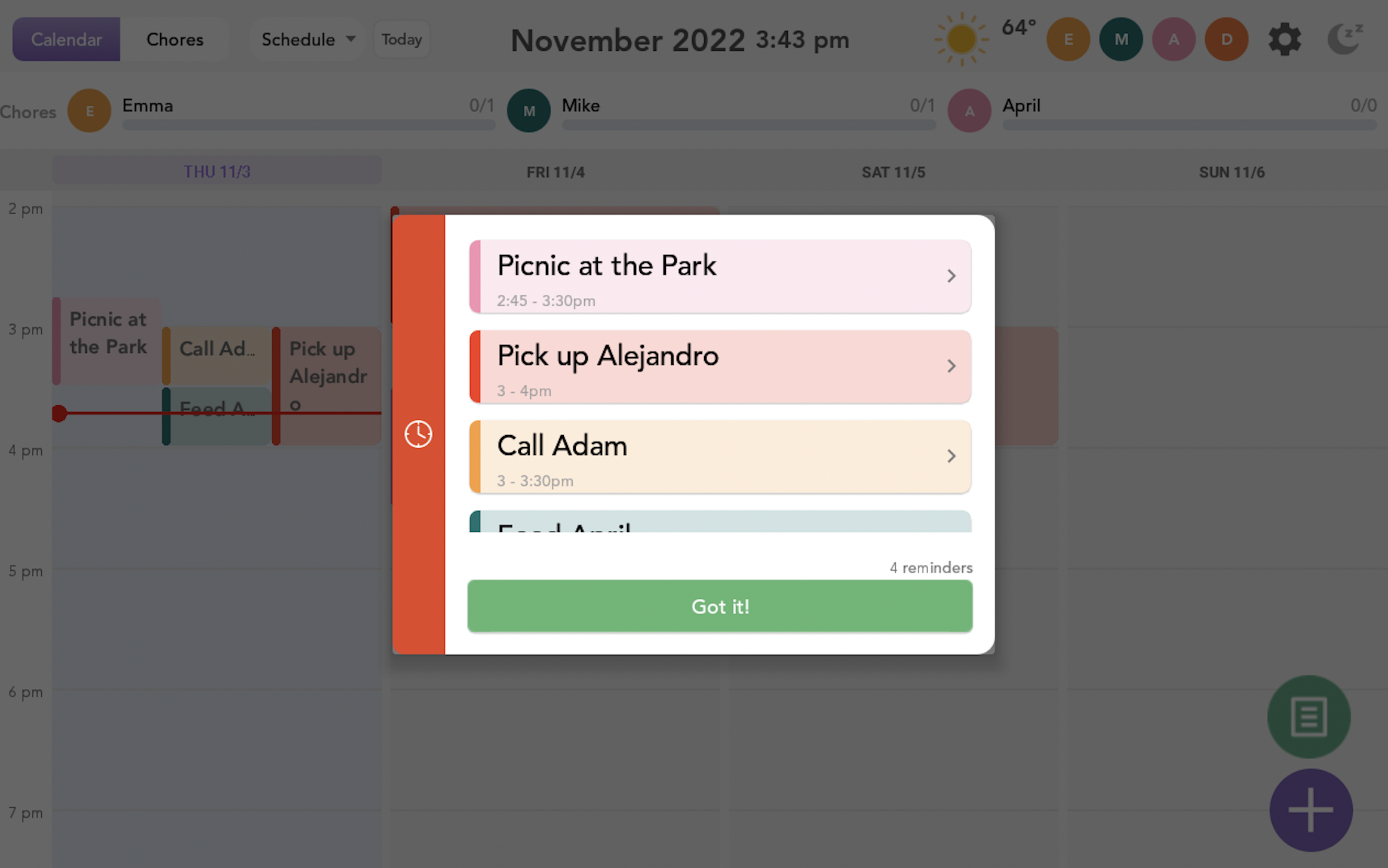The image size is (1388, 868).
Task: Open the Schedule dropdown menu
Action: pyautogui.click(x=305, y=39)
